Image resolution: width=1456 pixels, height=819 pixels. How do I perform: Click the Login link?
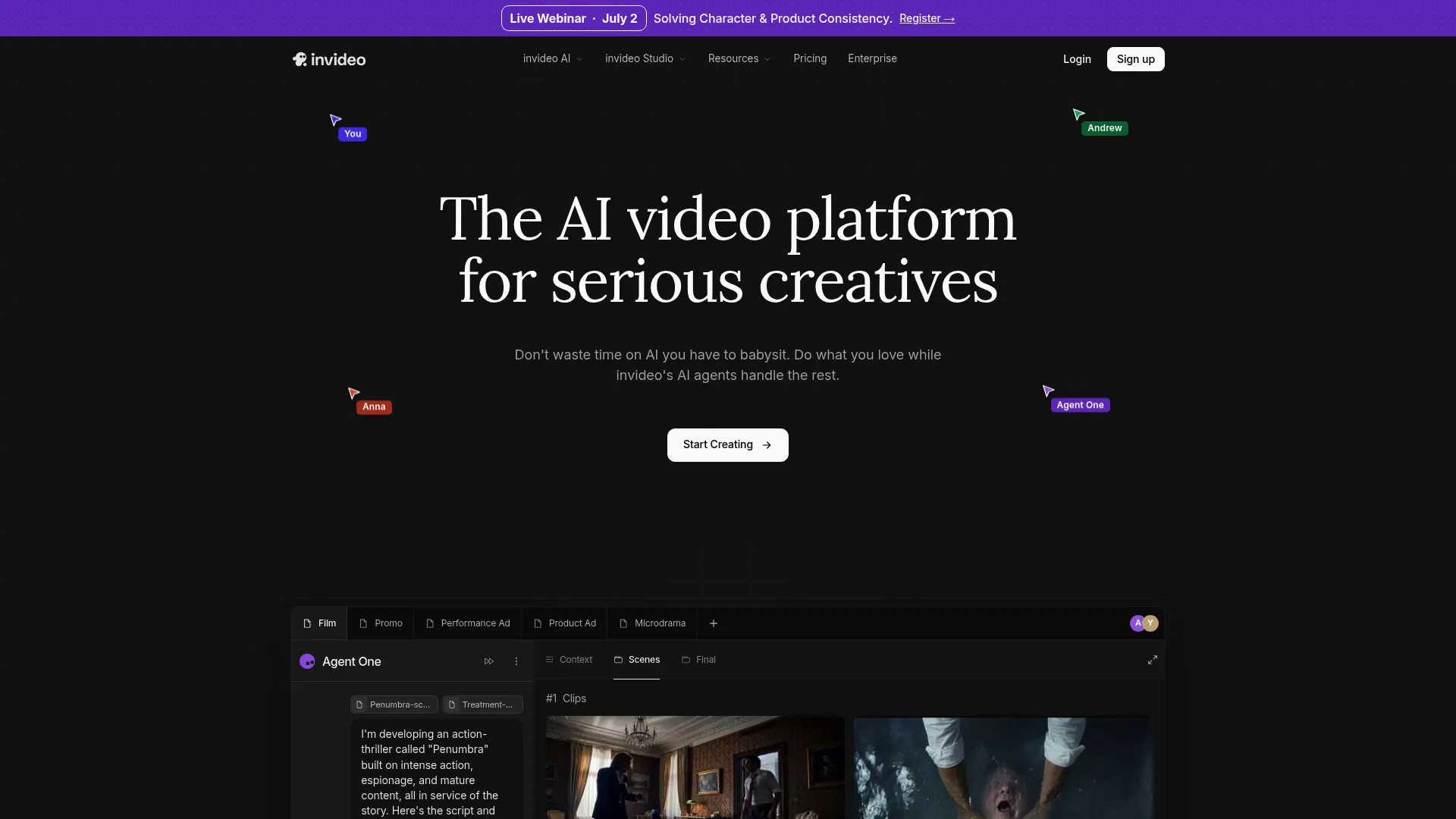pos(1077,59)
